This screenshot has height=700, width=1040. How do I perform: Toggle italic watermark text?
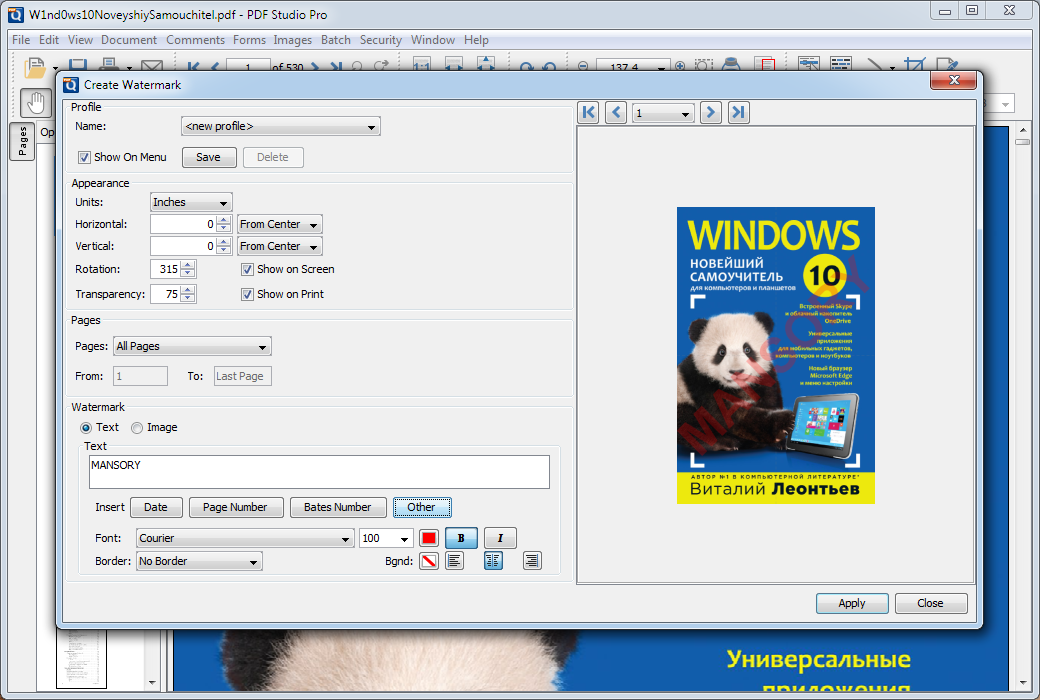tap(500, 538)
